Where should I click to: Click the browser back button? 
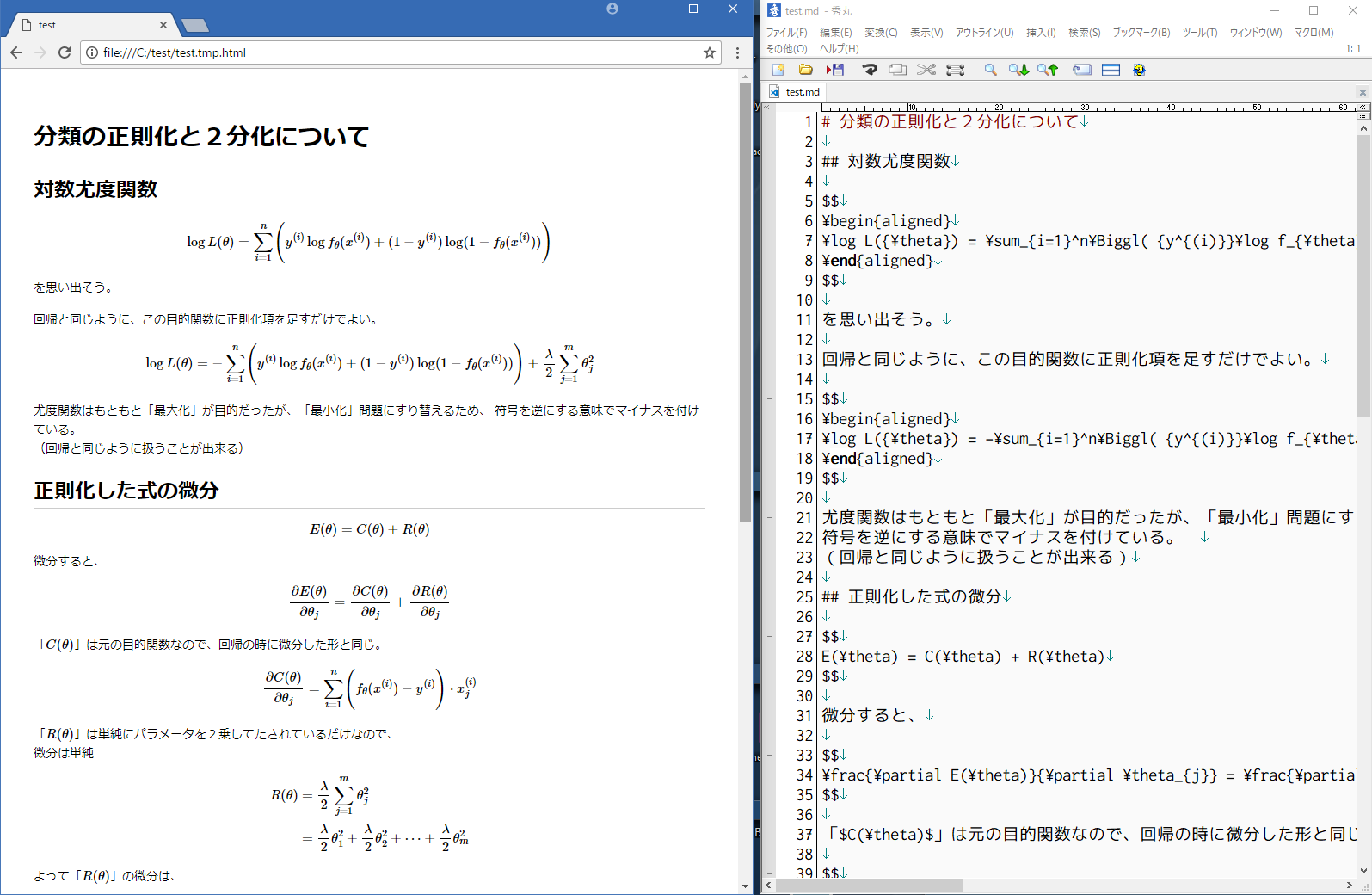pyautogui.click(x=16, y=52)
